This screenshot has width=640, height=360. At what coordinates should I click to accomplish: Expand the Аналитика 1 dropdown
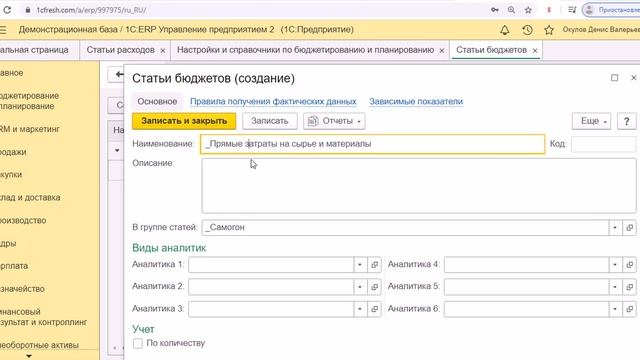(360, 264)
